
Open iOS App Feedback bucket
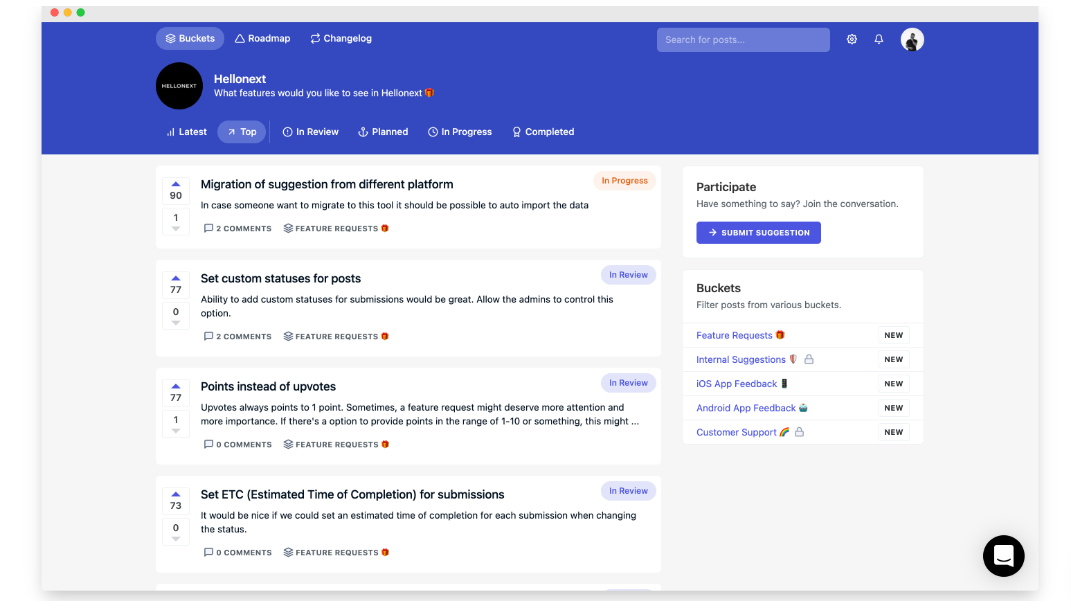click(737, 384)
